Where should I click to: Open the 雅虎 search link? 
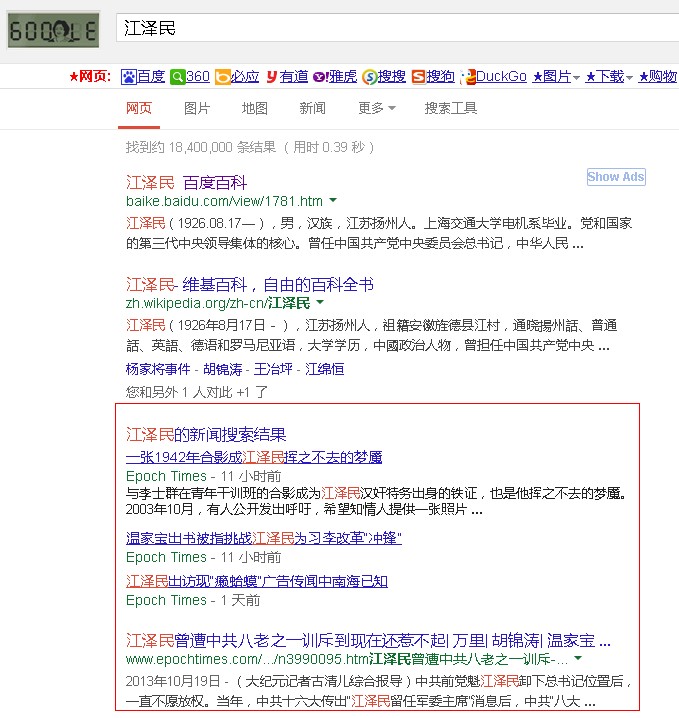tap(343, 76)
